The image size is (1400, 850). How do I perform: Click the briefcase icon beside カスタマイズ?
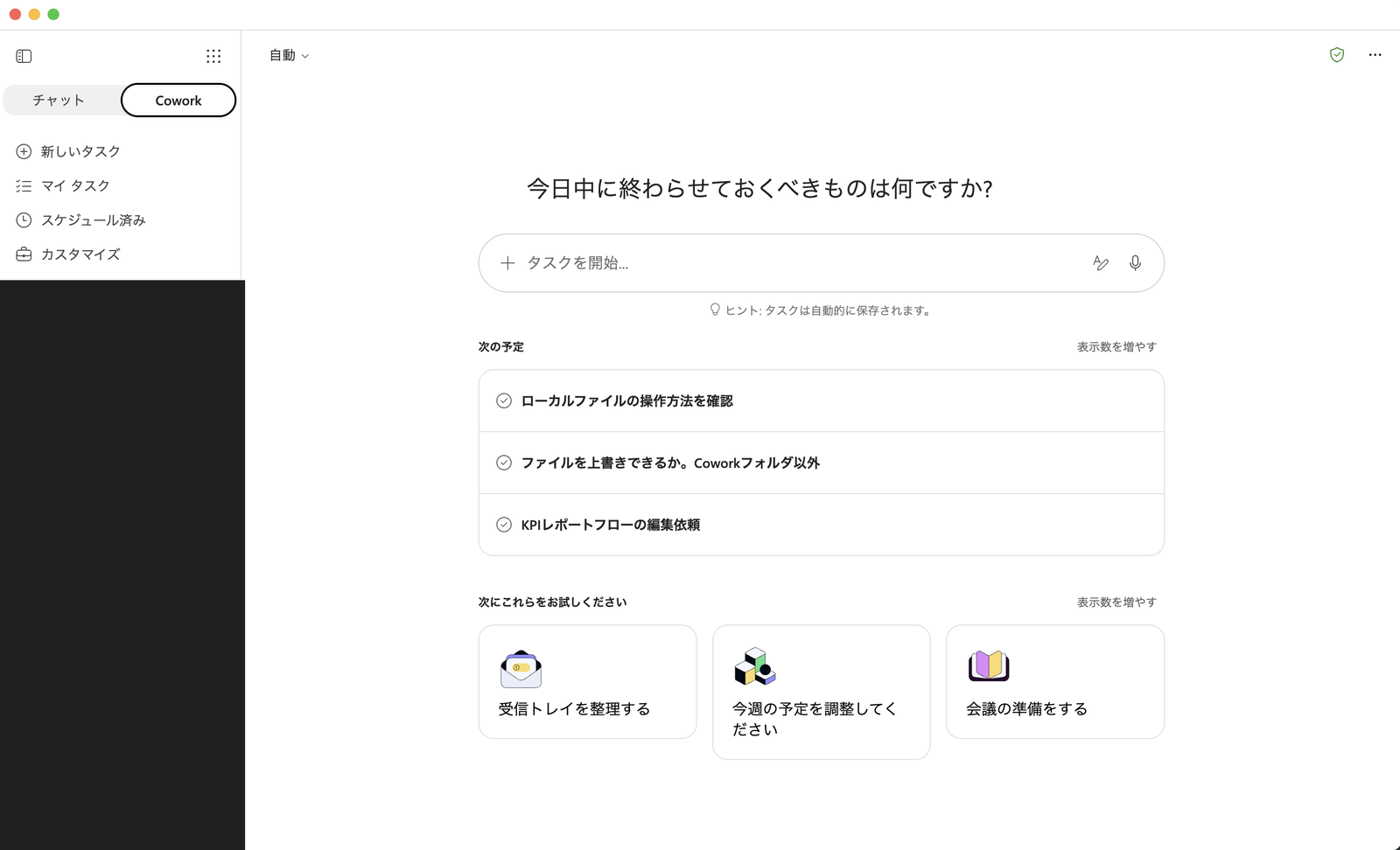point(24,254)
